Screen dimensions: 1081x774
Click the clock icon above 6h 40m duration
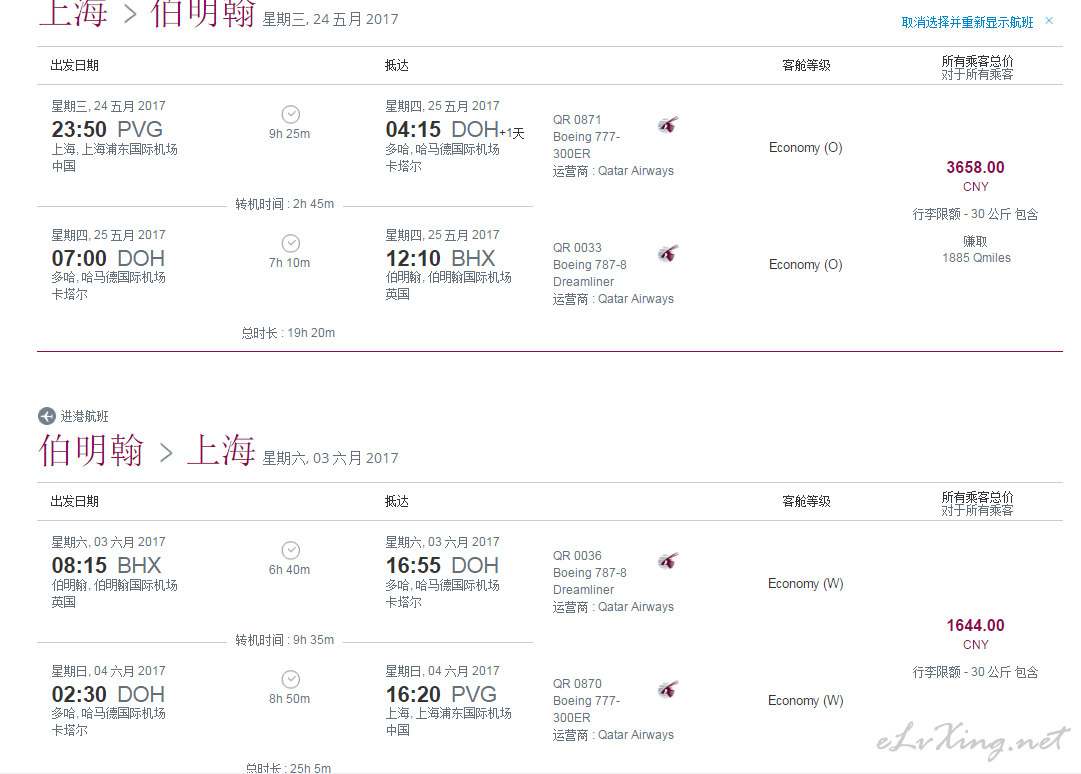(290, 550)
